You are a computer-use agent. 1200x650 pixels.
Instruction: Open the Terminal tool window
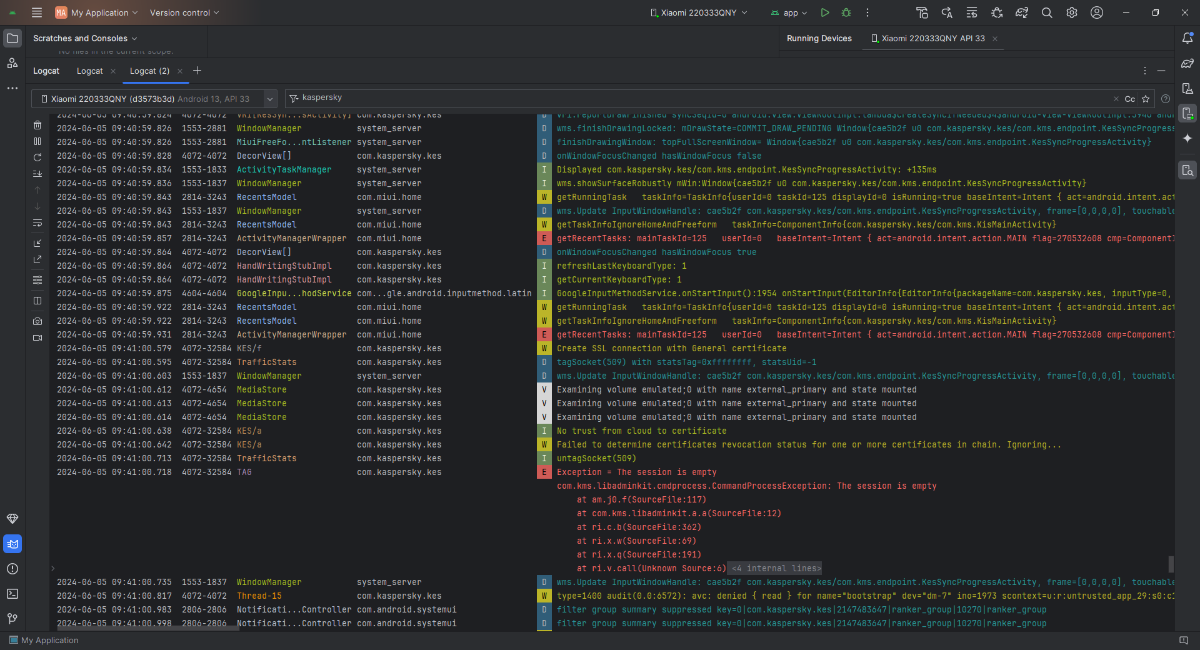(x=12, y=593)
